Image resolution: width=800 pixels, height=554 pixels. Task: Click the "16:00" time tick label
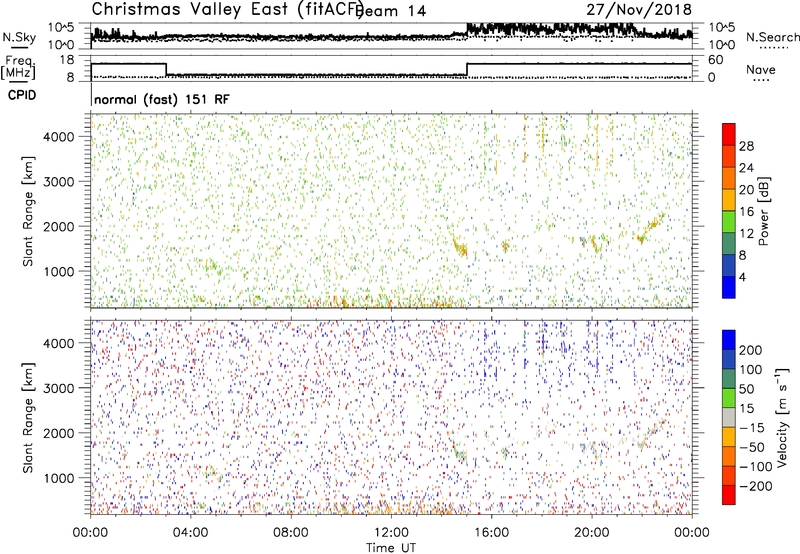[491, 533]
